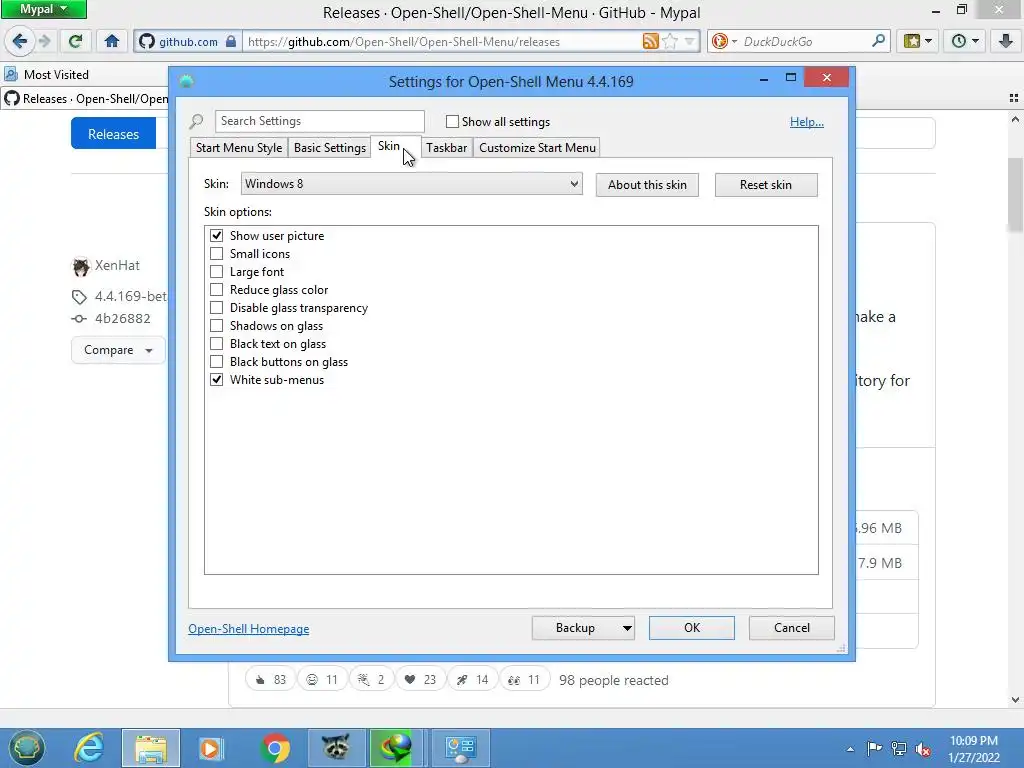The width and height of the screenshot is (1024, 768).
Task: Click the network tray icon
Action: pos(899,748)
